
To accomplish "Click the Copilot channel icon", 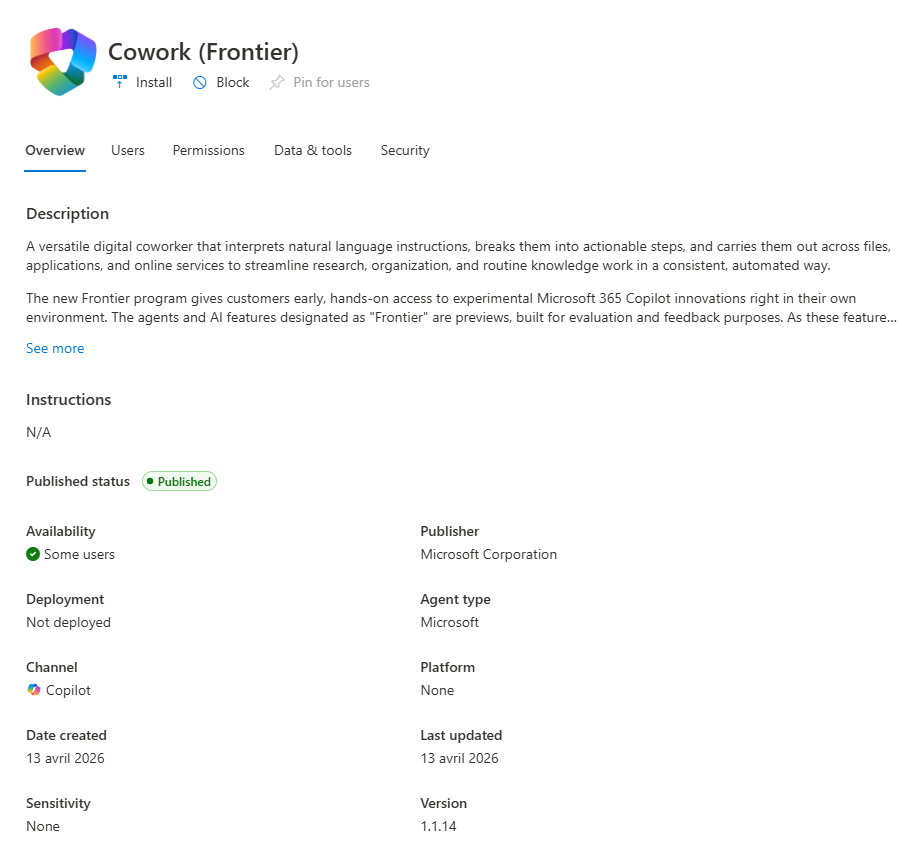I will (x=34, y=690).
